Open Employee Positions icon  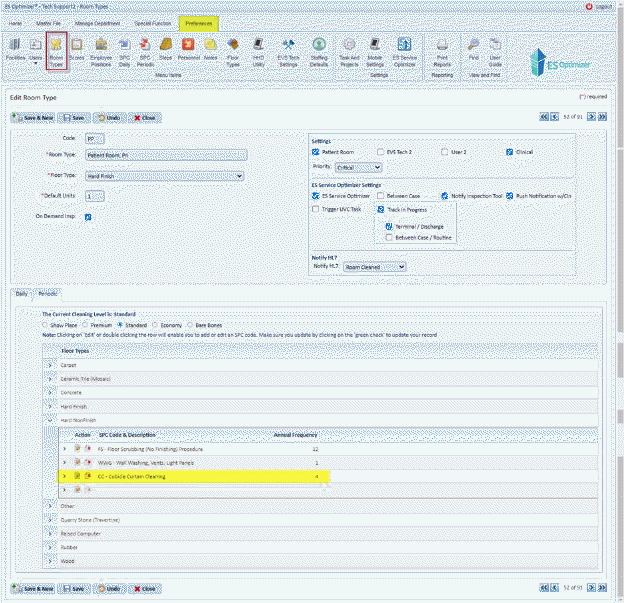[101, 48]
